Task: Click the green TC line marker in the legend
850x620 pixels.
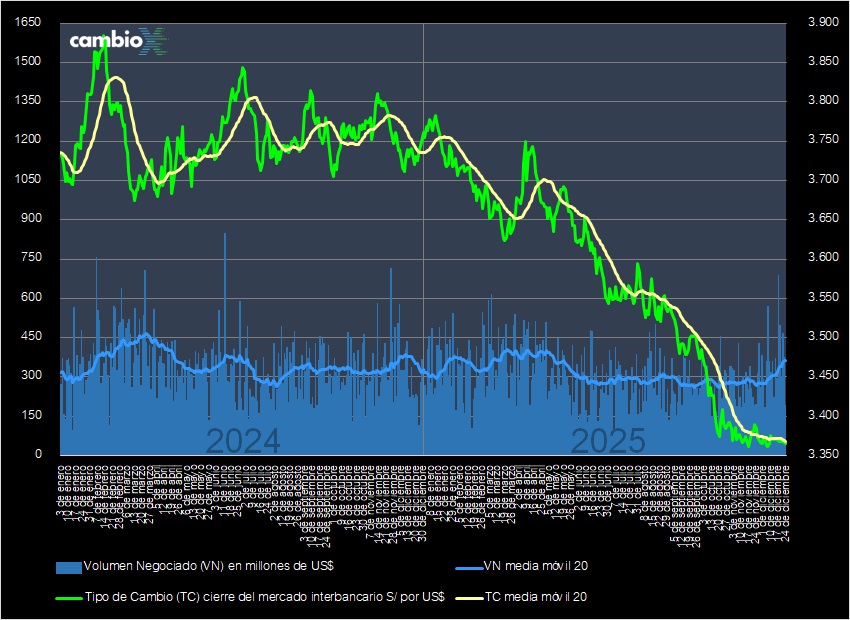Action: pos(69,598)
